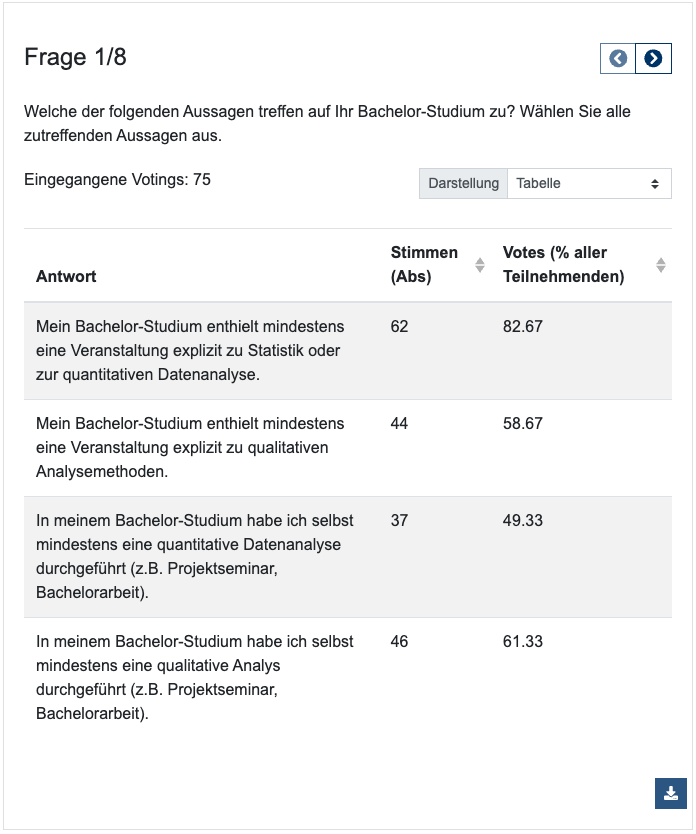This screenshot has width=696, height=834.
Task: Click the Votes (% aller Teilnehmenden) header text
Action: (563, 265)
